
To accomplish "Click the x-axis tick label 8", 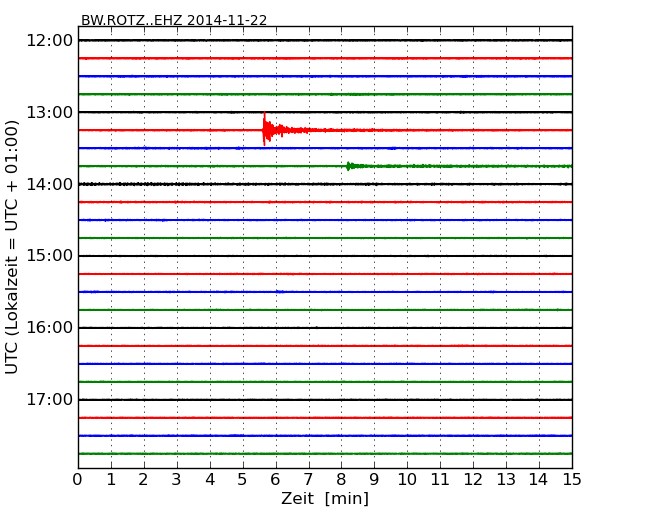I will (341, 480).
